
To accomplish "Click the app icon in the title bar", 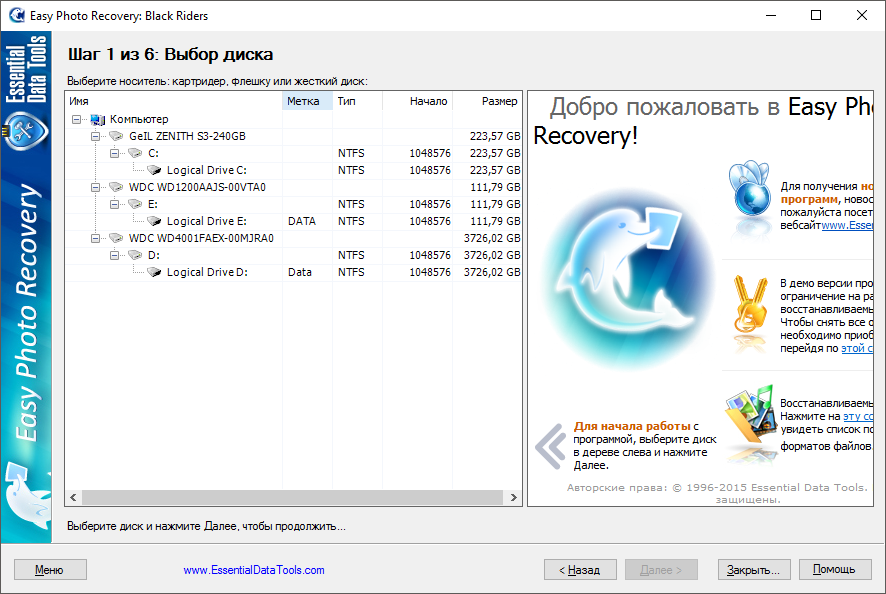I will point(17,15).
